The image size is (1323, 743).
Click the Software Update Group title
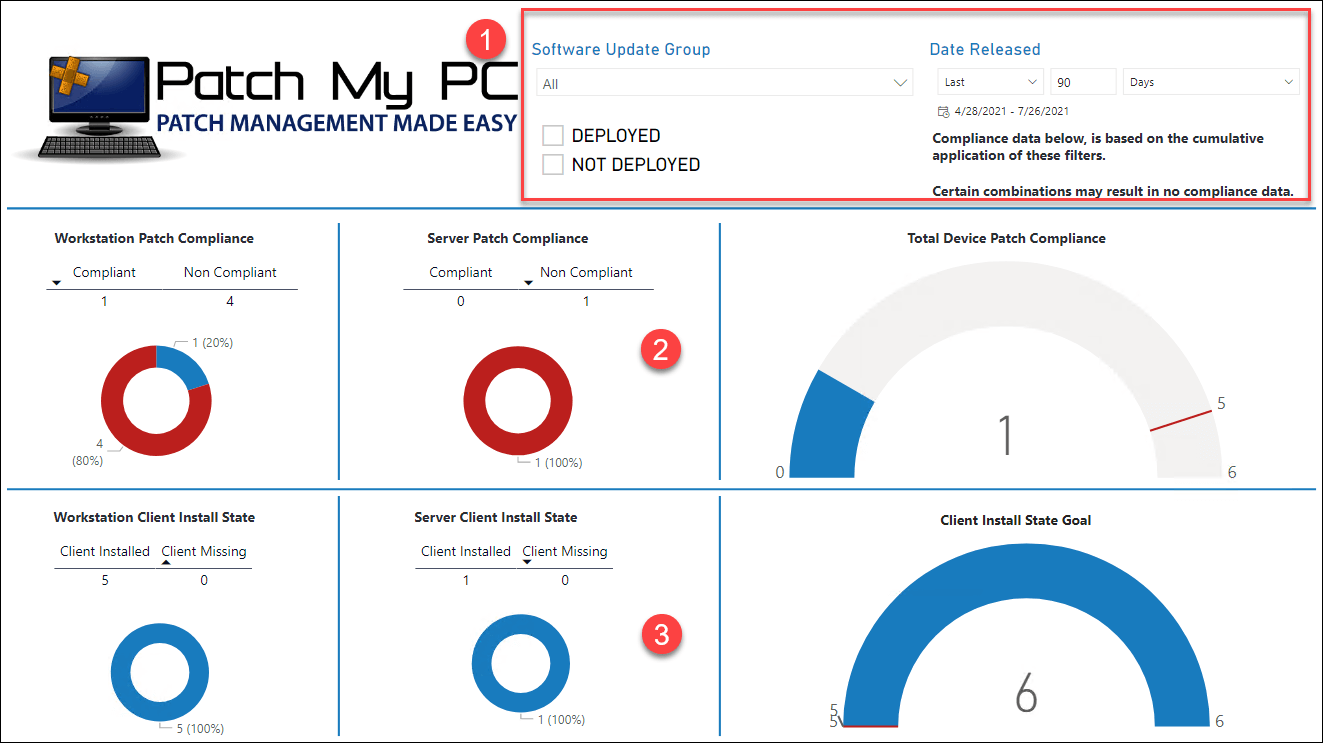[x=621, y=49]
